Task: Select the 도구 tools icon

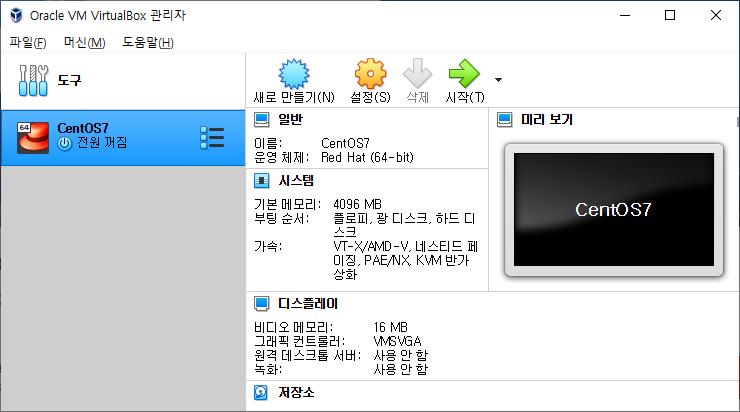Action: (34, 80)
